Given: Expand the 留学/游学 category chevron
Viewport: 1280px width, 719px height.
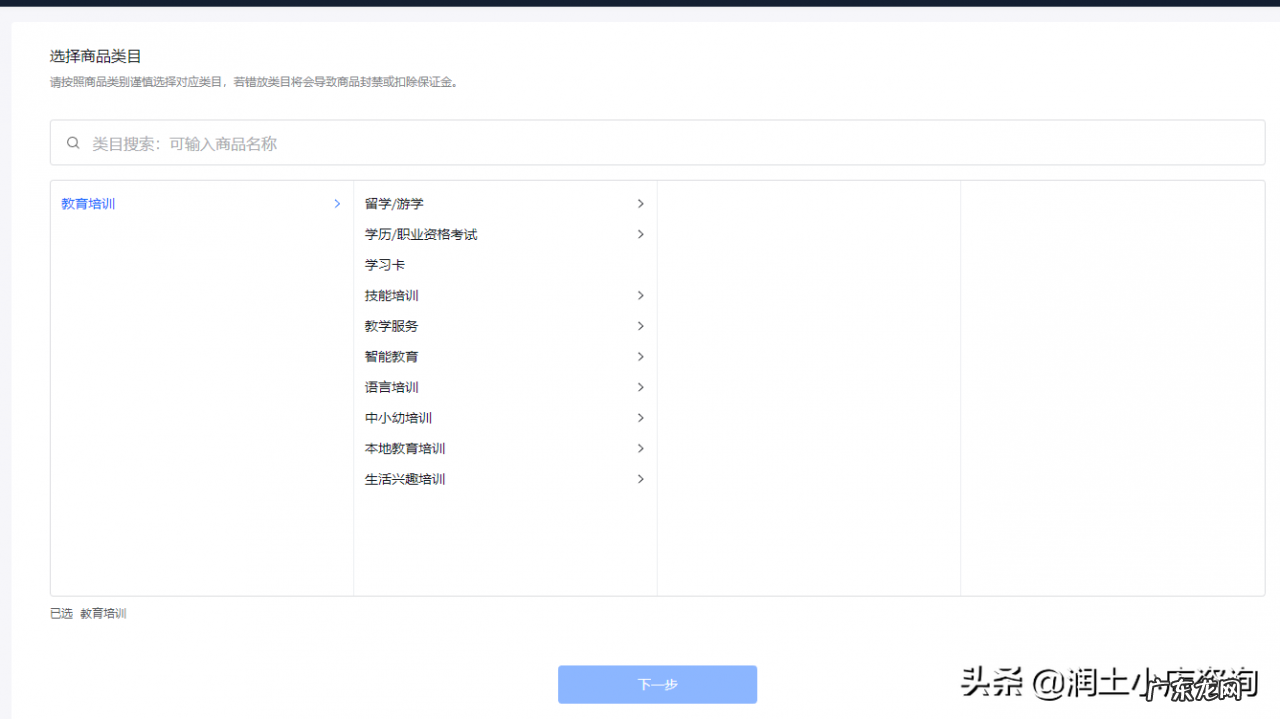Looking at the screenshot, I should click(x=641, y=203).
